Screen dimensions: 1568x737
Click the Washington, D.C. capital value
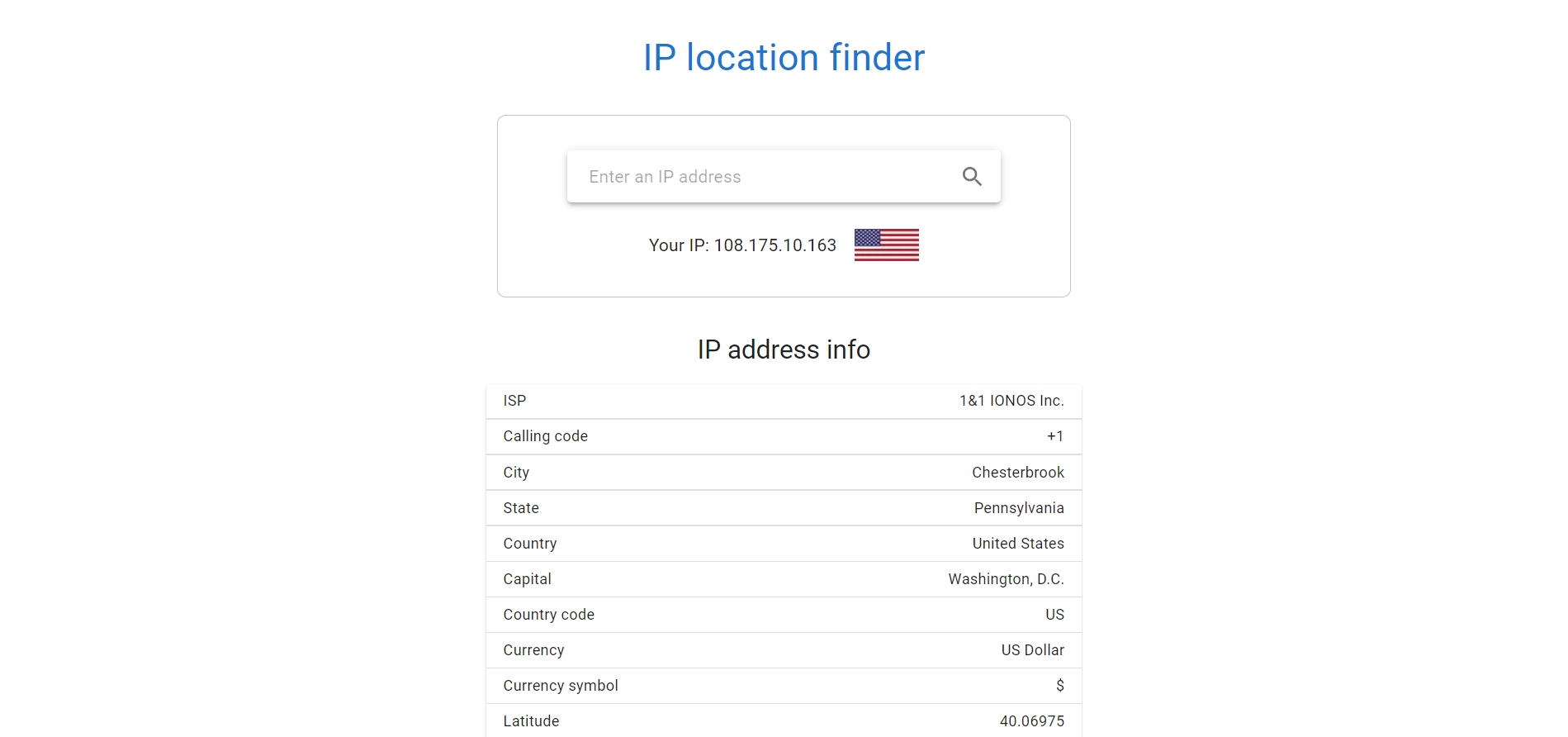1006,579
